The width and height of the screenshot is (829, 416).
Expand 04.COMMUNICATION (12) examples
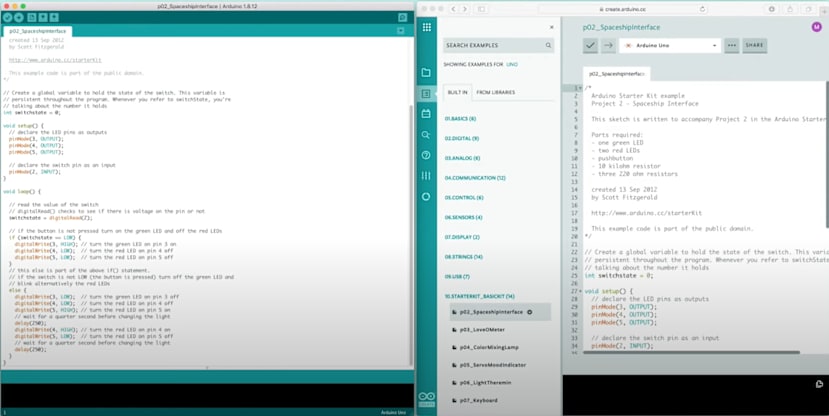point(475,178)
